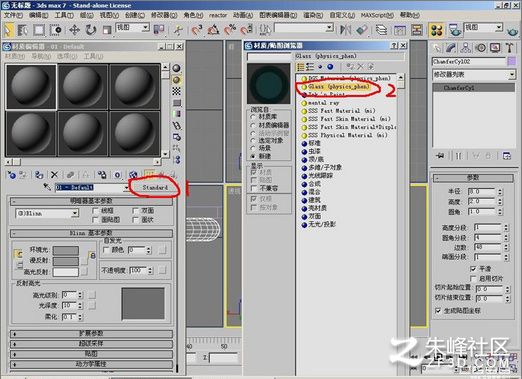Click delete material X icon in Material Editor
The width and height of the screenshot is (522, 379).
[x=54, y=175]
